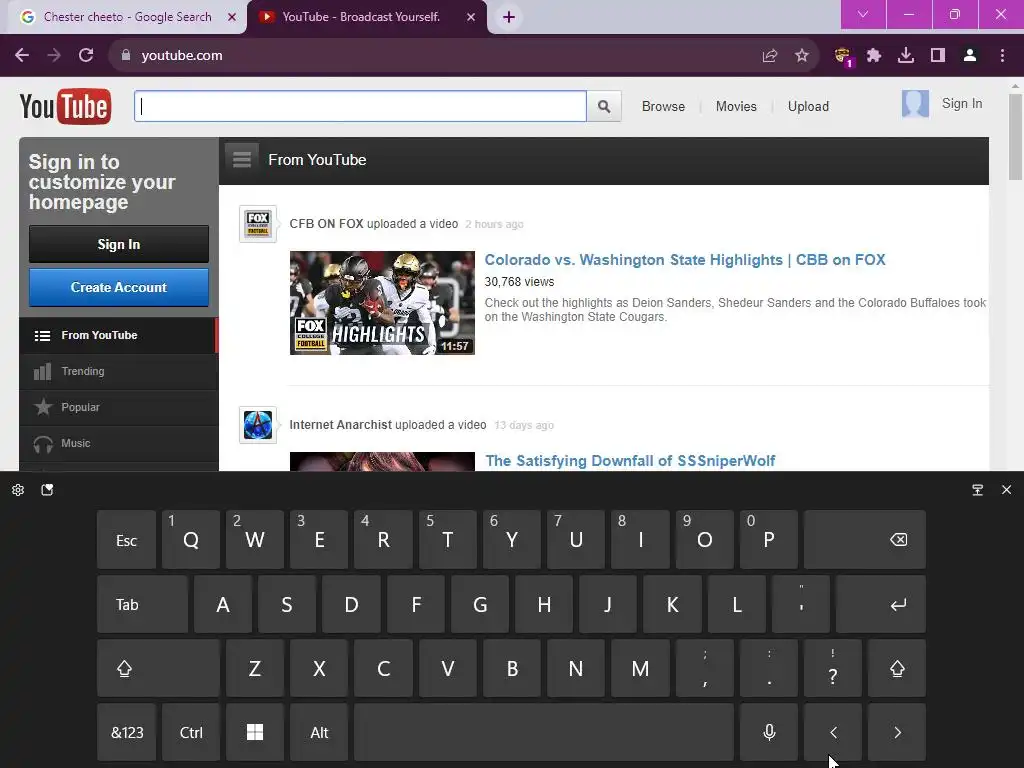The width and height of the screenshot is (1024, 768).
Task: Click the page vertical scrollbar thumb
Action: 1015,137
